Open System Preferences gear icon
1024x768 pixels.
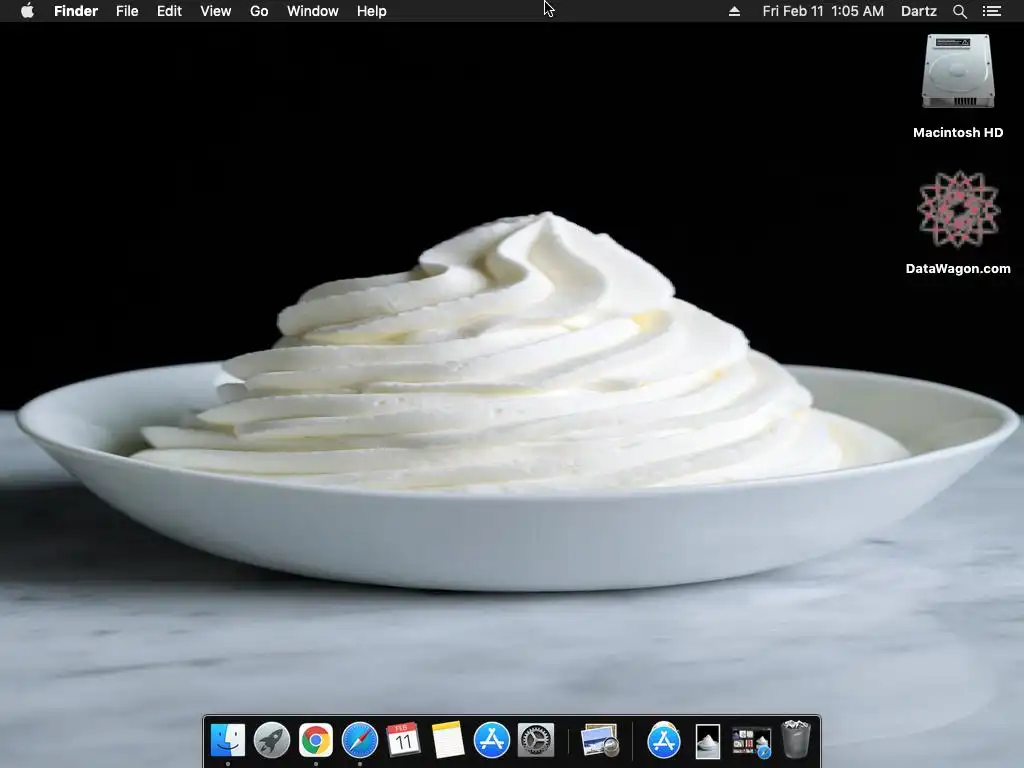(536, 740)
